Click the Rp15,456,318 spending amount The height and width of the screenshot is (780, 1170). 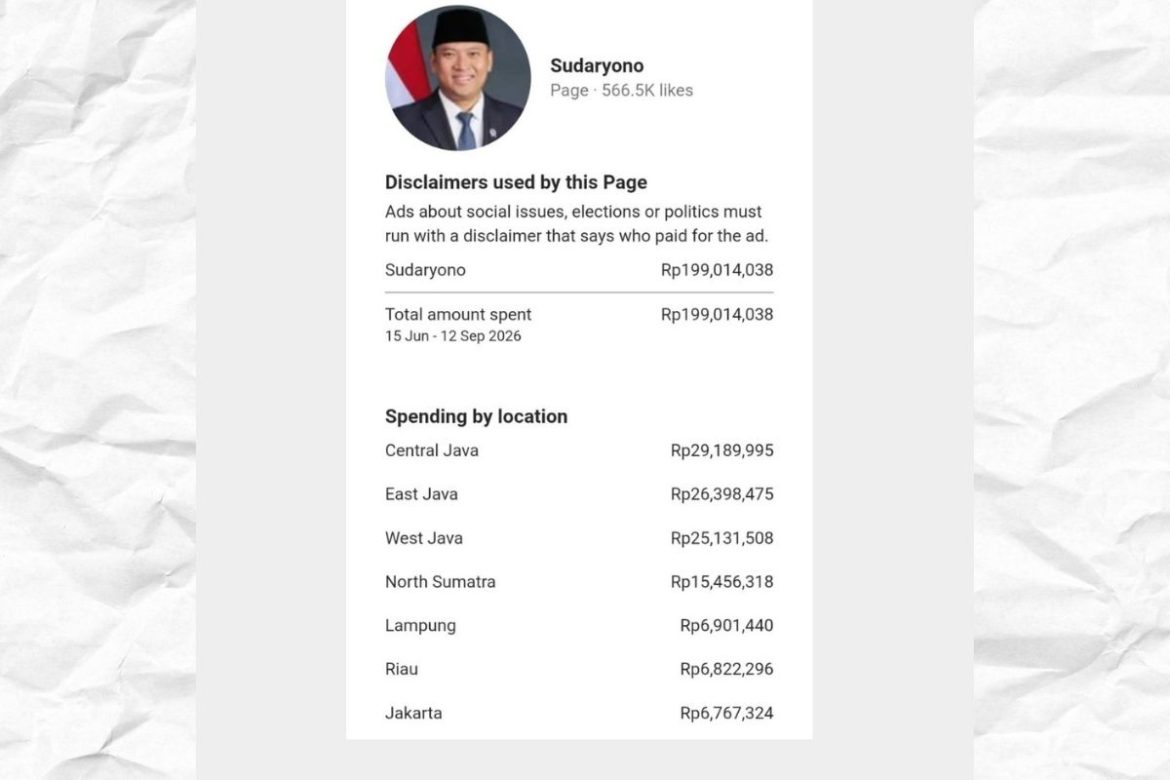[x=722, y=581]
